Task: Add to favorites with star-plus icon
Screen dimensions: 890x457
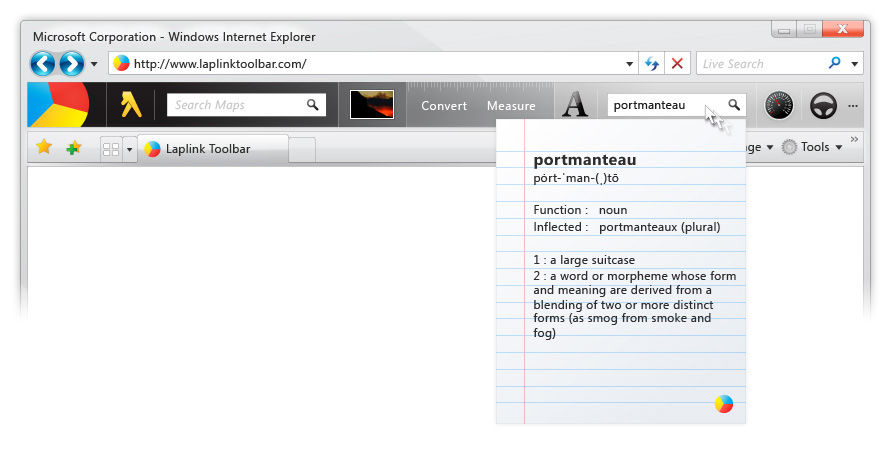Action: click(x=73, y=148)
